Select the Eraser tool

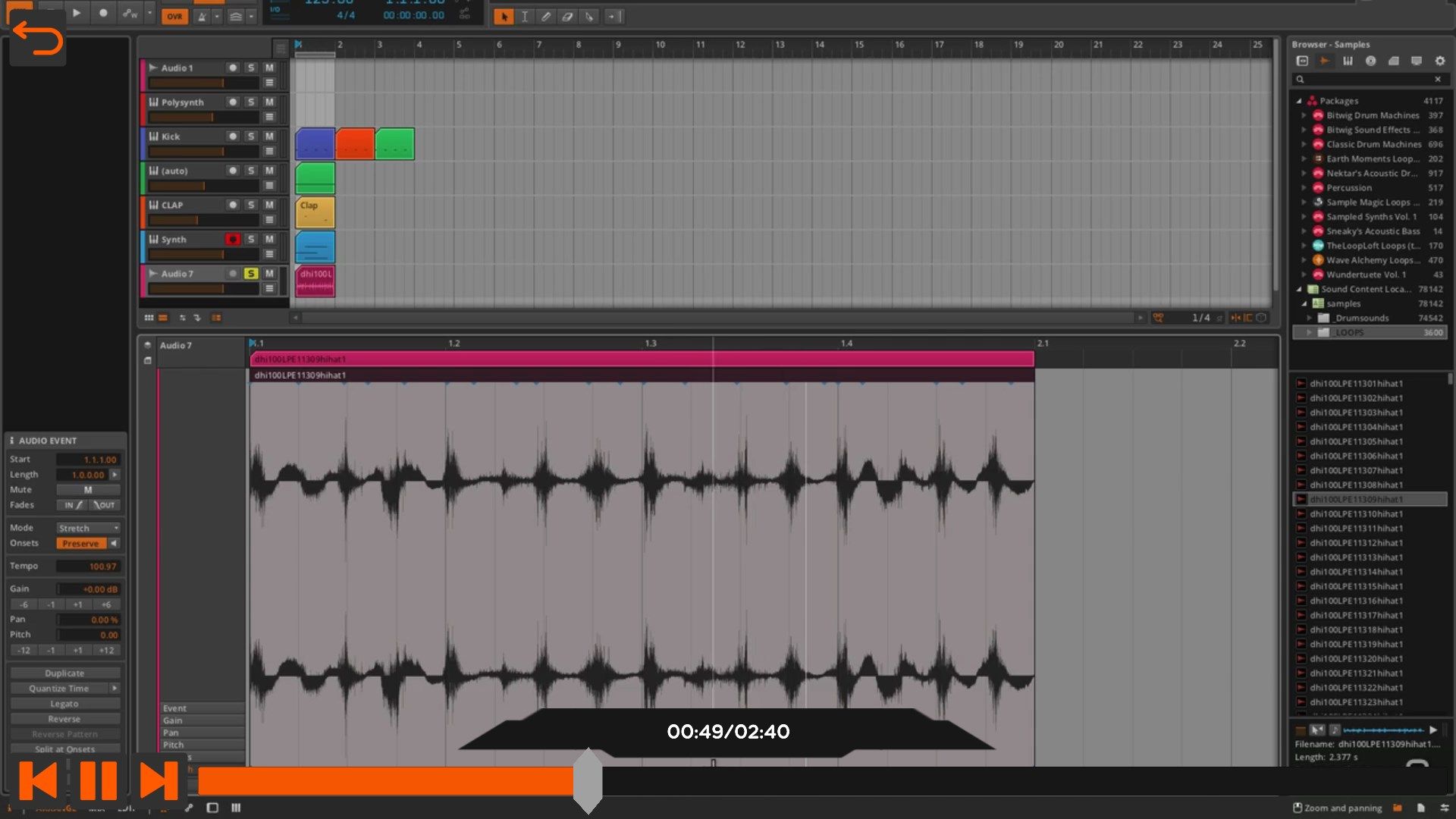coord(567,16)
